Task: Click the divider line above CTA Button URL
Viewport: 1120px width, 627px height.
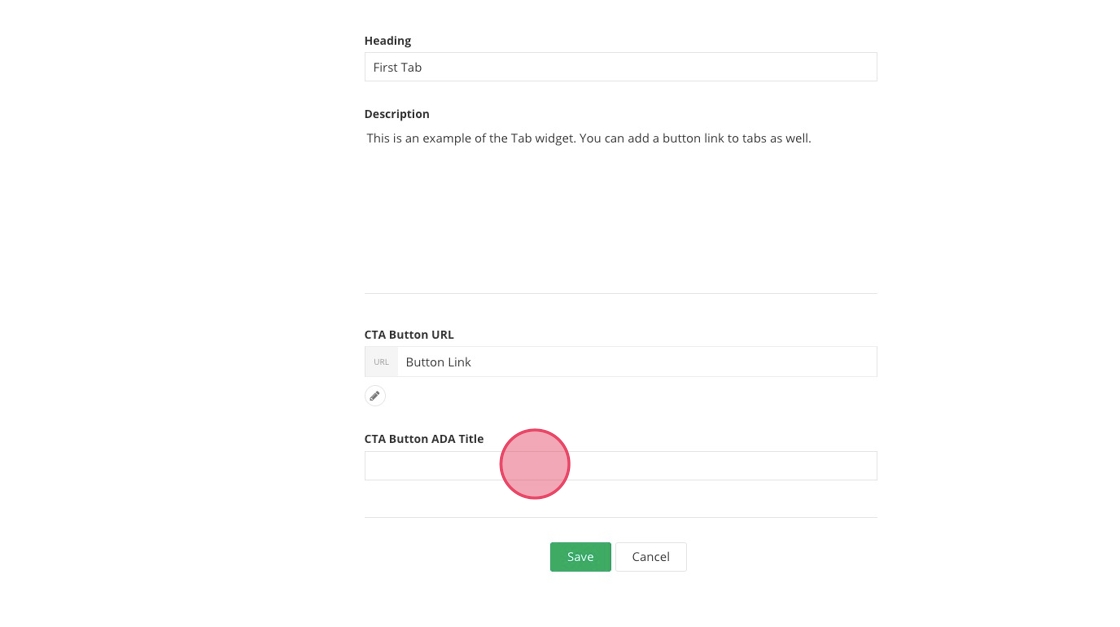Action: click(x=620, y=293)
